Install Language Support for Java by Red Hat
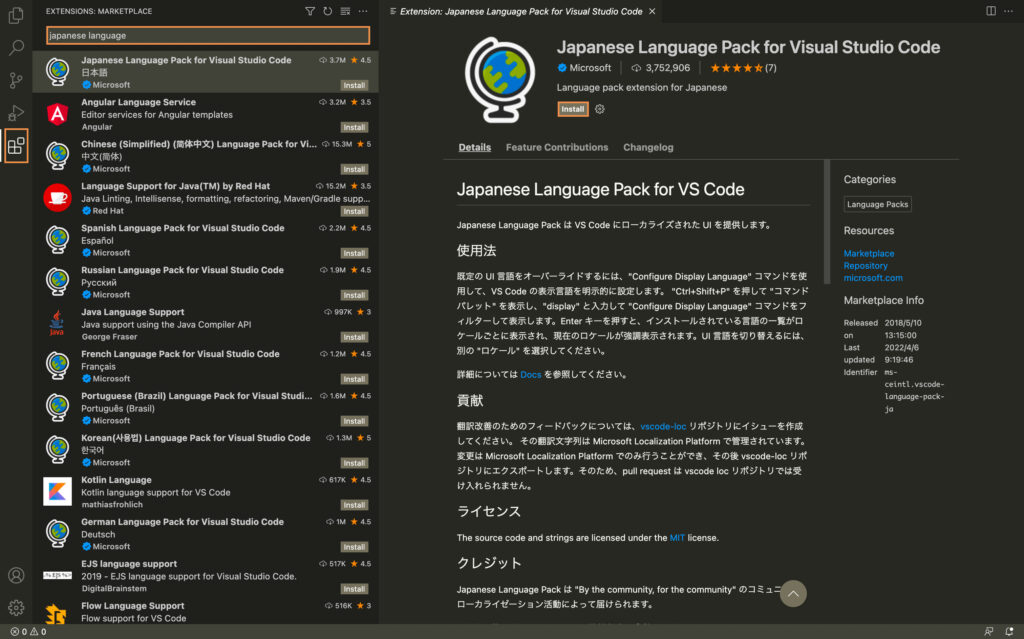Screen dimensions: 1024x639 tap(354, 211)
